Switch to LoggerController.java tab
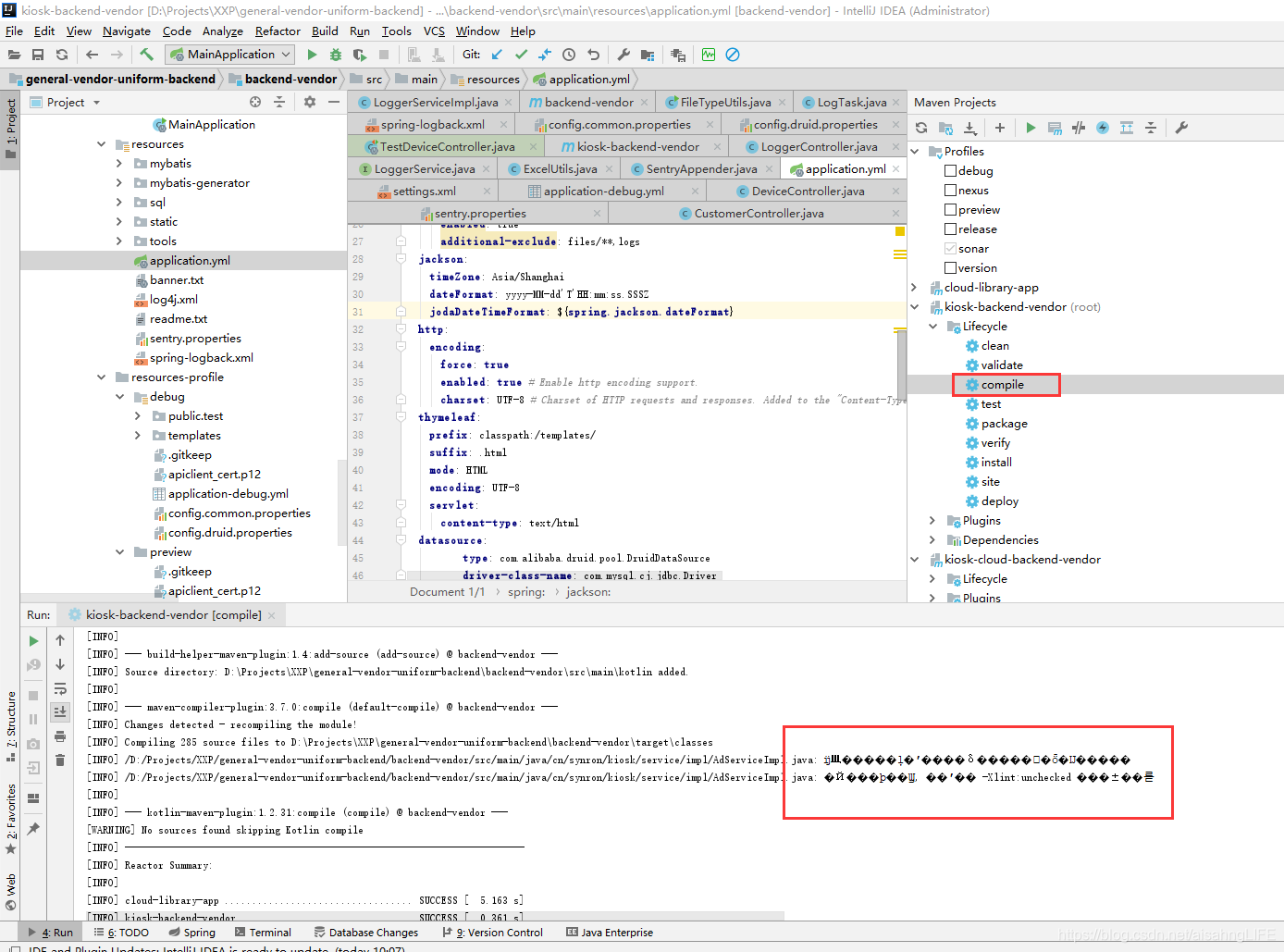1284x952 pixels. [818, 146]
